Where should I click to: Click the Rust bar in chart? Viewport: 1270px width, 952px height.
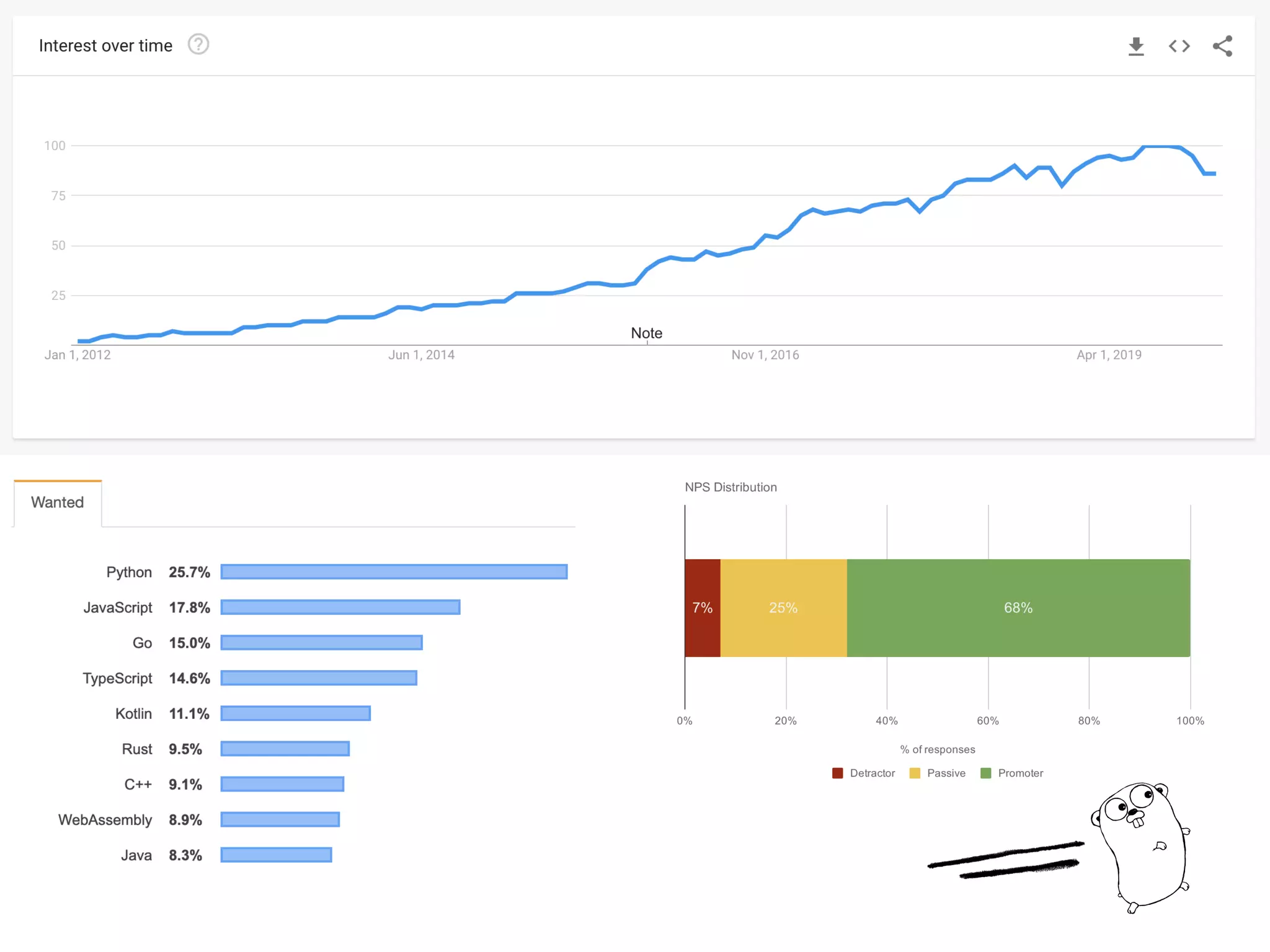(285, 749)
